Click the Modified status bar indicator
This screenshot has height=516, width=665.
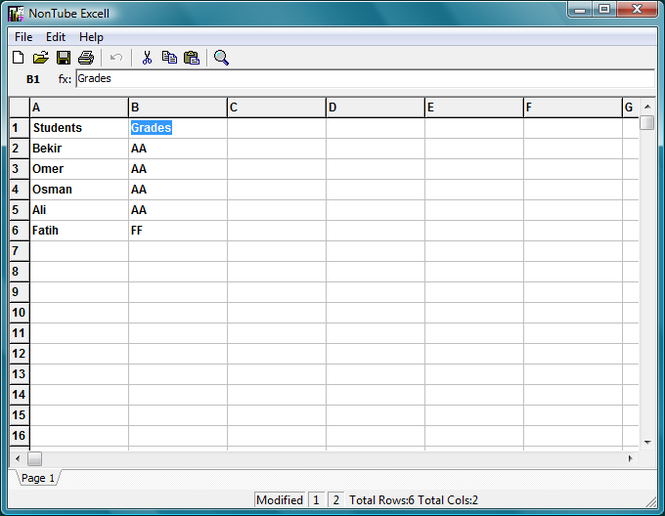point(279,500)
